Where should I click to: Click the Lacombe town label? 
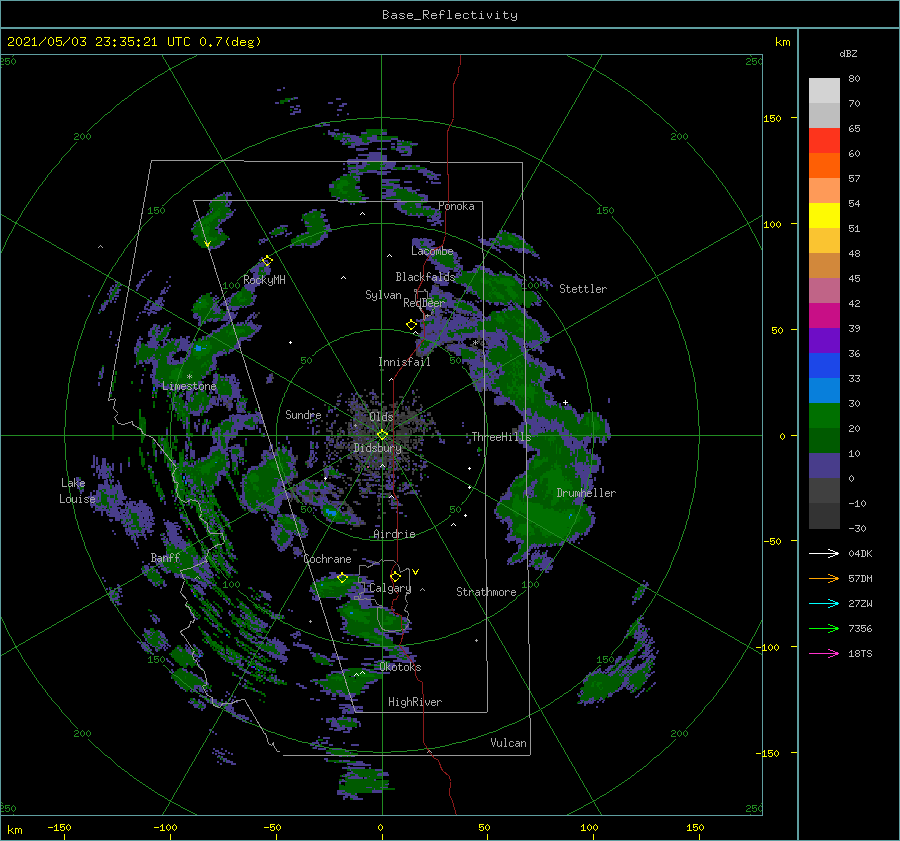click(432, 251)
